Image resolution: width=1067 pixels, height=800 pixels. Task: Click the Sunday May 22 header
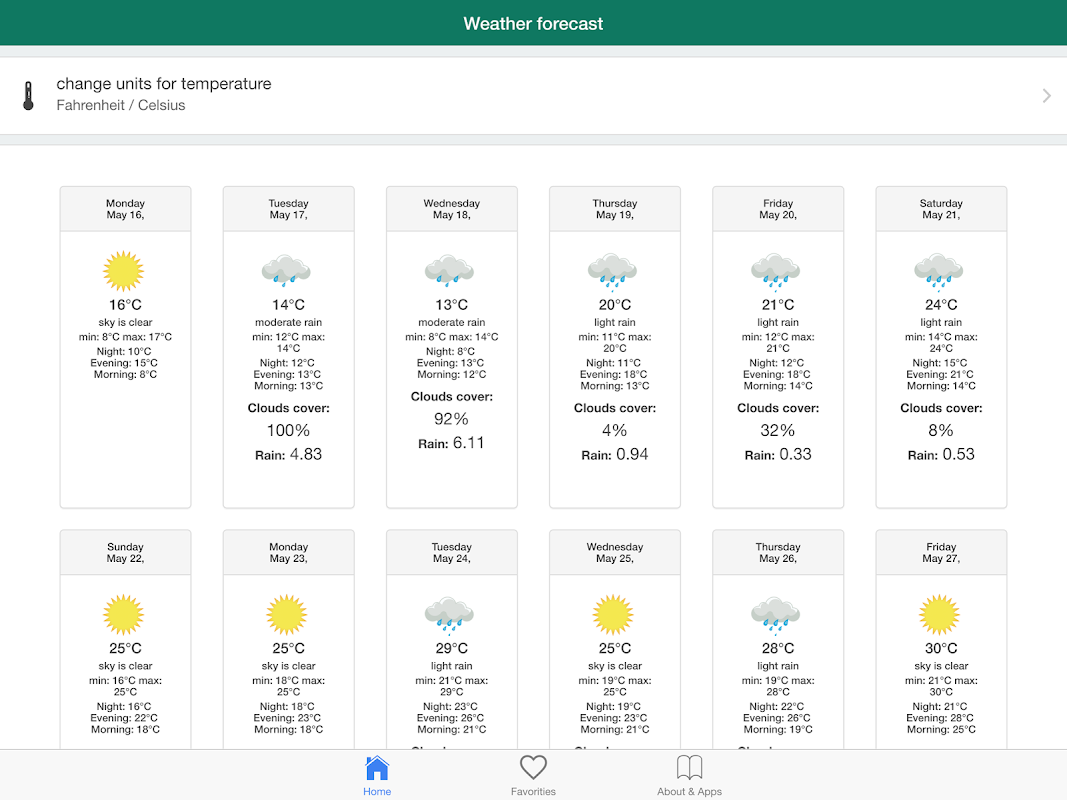click(x=125, y=552)
